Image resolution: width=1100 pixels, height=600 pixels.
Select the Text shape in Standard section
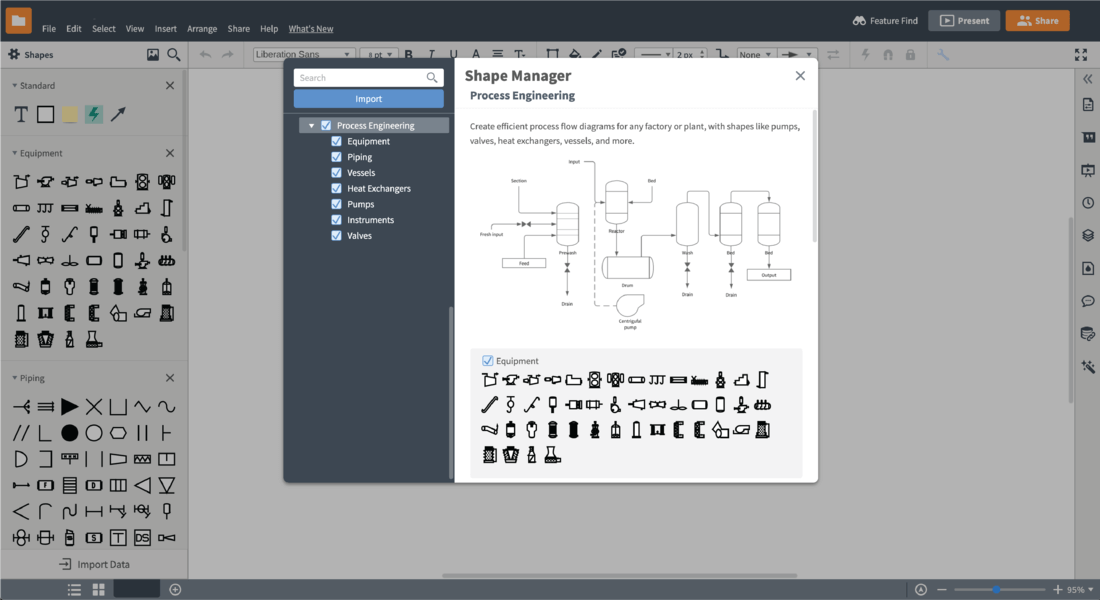tap(21, 115)
